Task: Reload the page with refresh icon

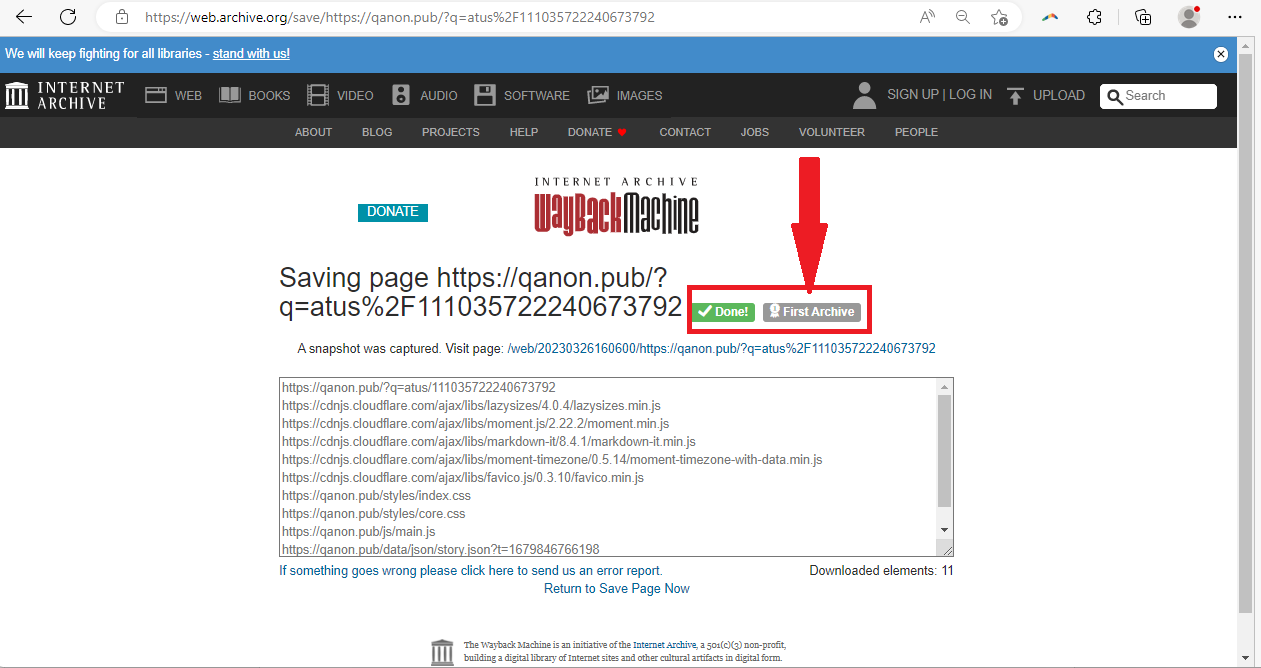Action: click(x=68, y=17)
